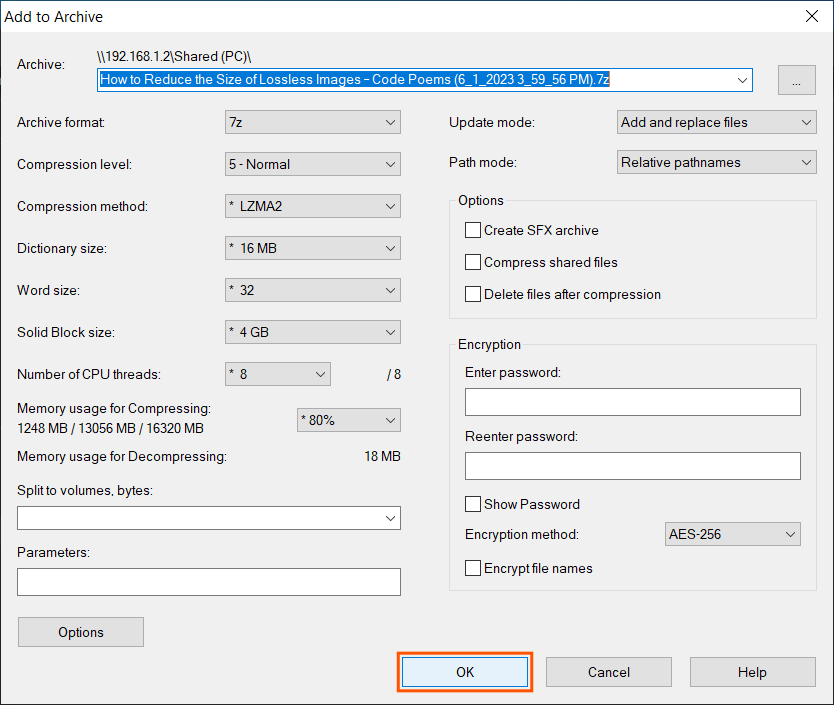Tick the Compress shared files checkbox
The height and width of the screenshot is (705, 834).
473,262
